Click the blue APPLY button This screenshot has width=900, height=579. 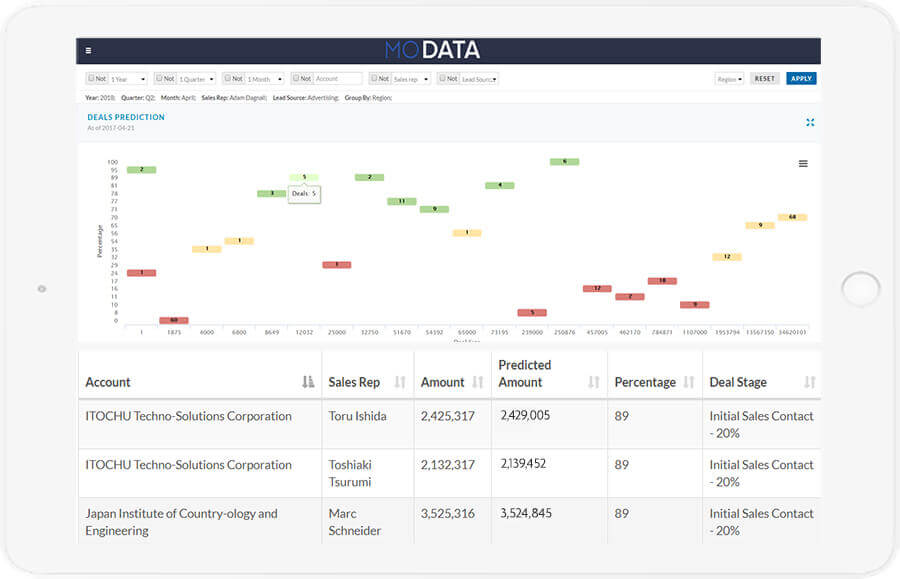(x=801, y=78)
